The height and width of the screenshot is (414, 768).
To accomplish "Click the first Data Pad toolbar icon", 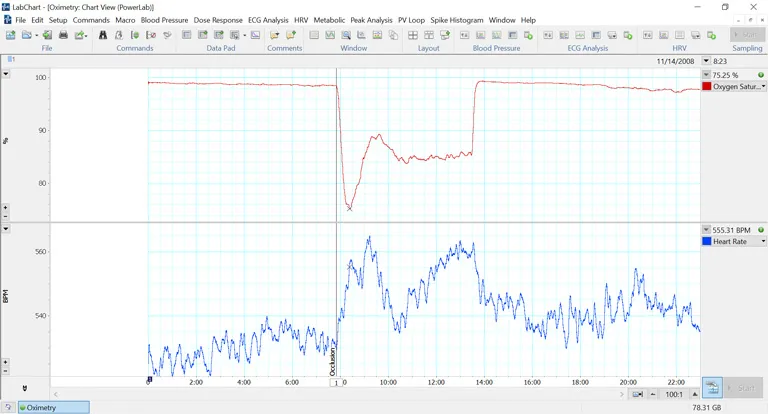I will tap(187, 35).
